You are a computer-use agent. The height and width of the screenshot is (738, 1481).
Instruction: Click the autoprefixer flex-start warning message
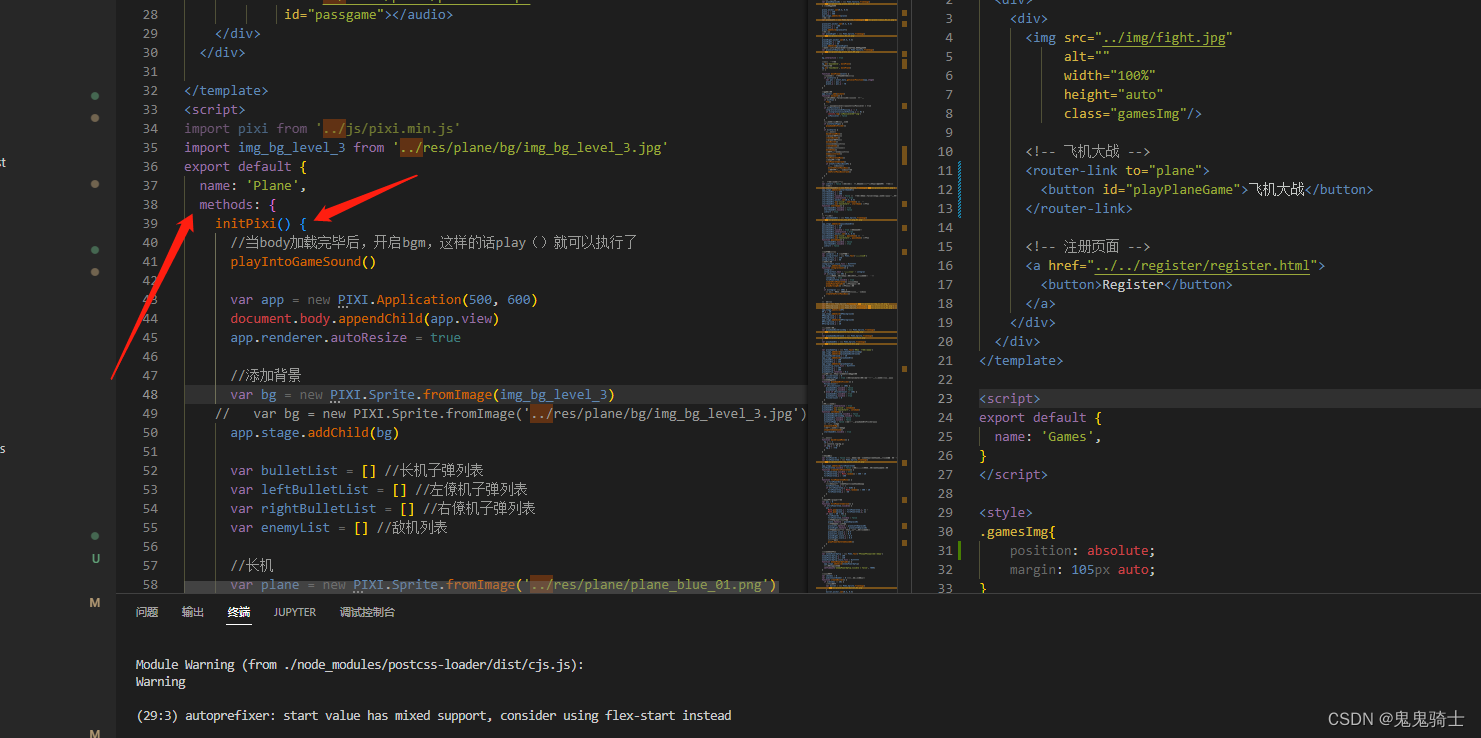[x=433, y=715]
